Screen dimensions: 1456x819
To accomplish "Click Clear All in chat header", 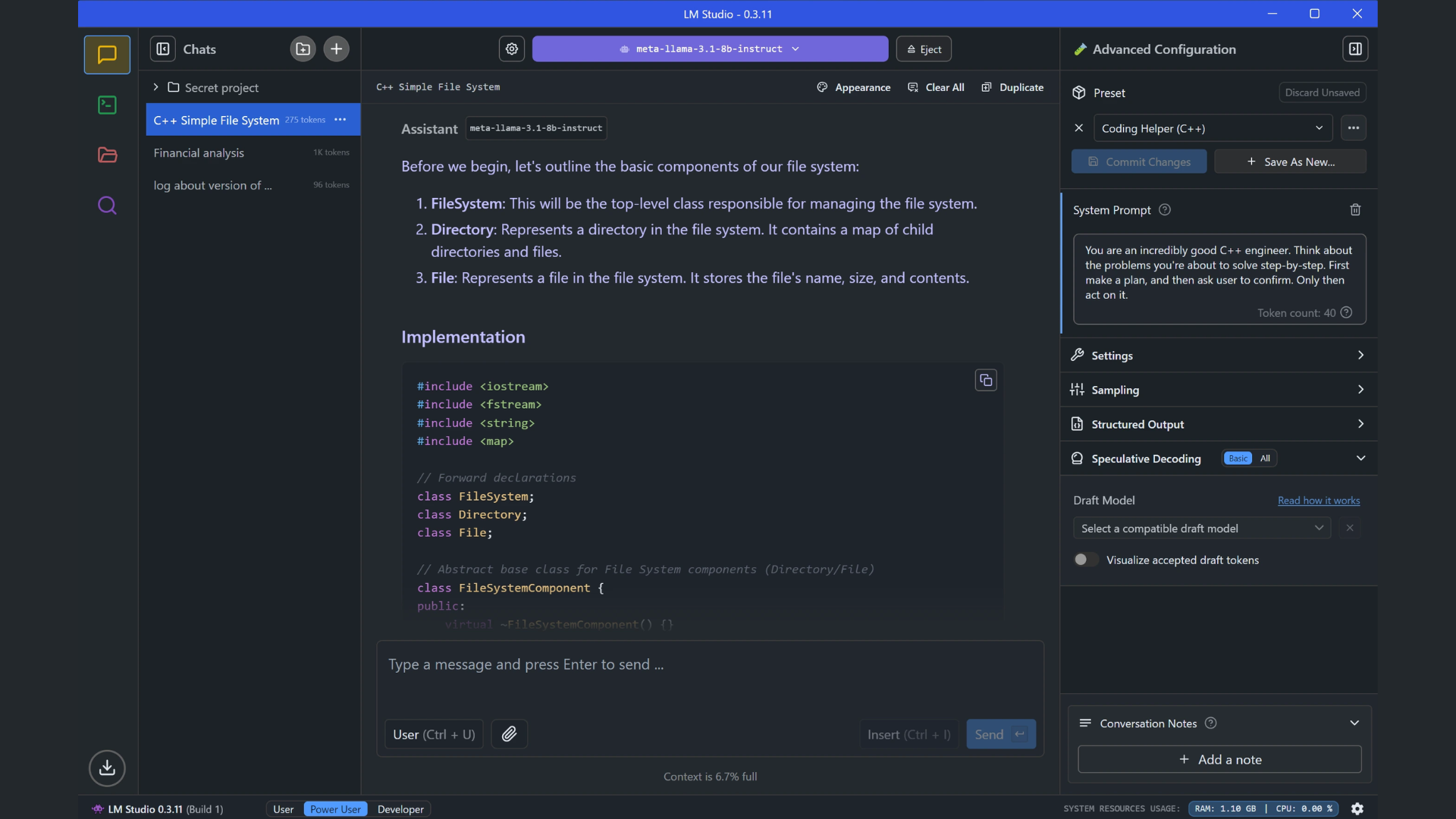I will [936, 87].
